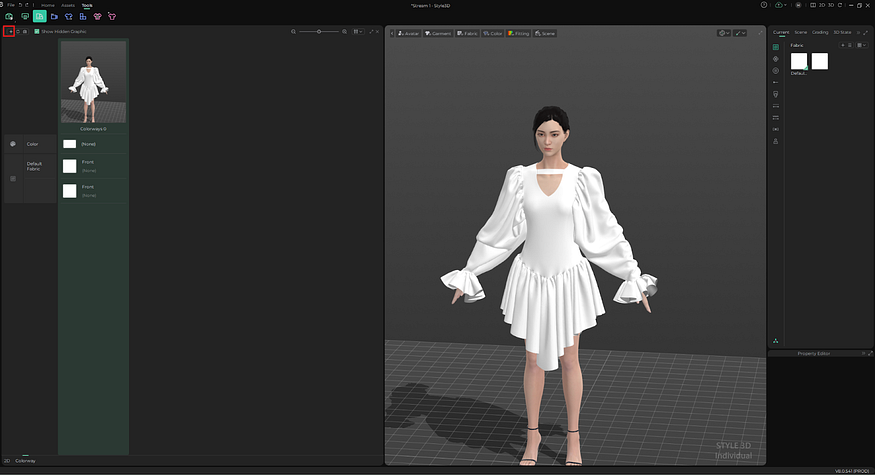Click the Avatar button in viewport toolbar
The image size is (875, 475).
pyautogui.click(x=408, y=33)
